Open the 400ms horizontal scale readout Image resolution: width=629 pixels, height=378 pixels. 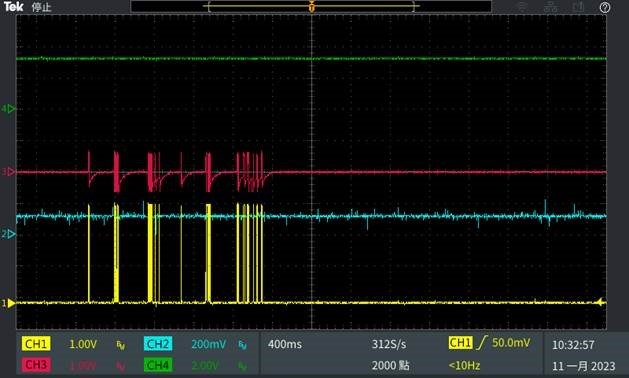click(x=285, y=344)
